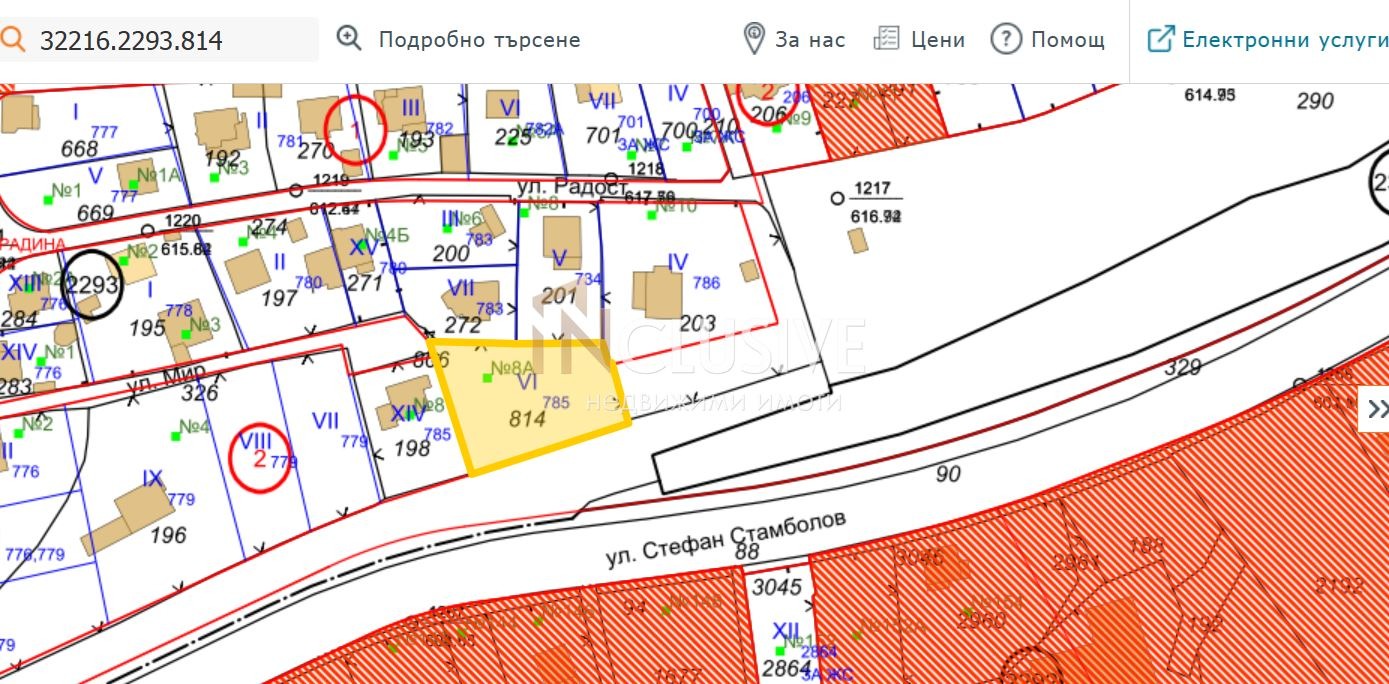Click parcel number 195 on the map
The image size is (1389, 684).
(147, 327)
